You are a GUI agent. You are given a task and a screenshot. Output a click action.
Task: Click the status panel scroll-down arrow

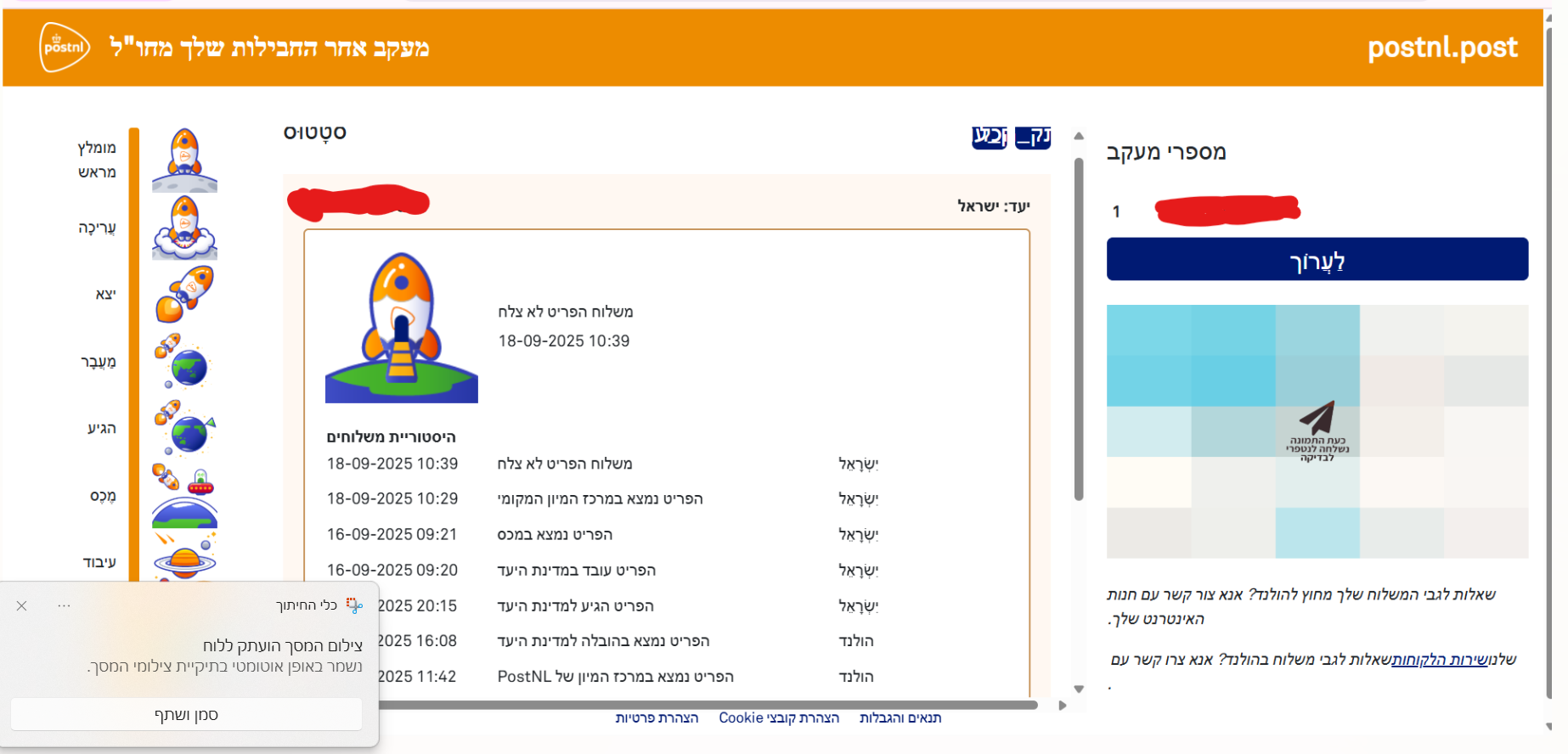click(1079, 689)
